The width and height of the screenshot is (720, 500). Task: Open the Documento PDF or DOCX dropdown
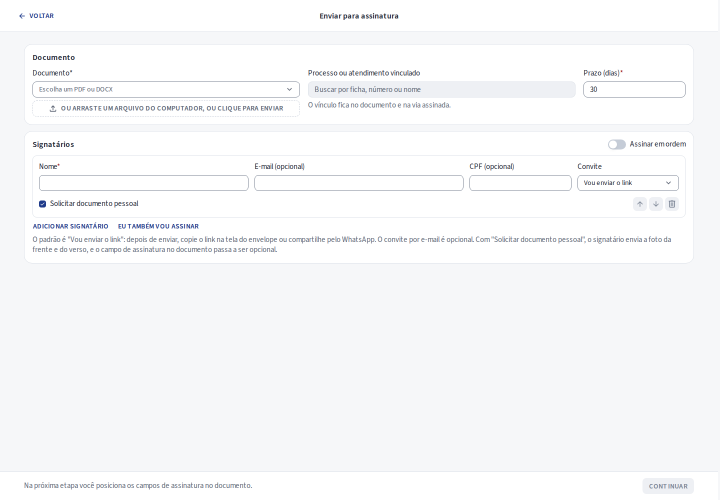click(x=166, y=90)
